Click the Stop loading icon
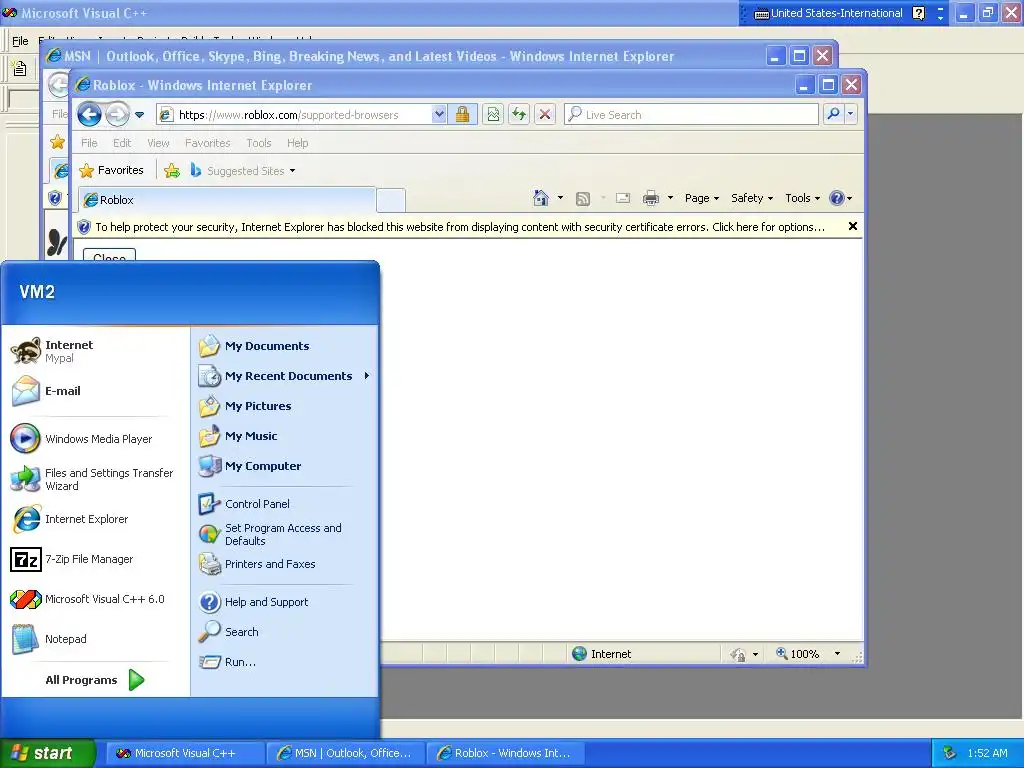Viewport: 1024px width, 768px height. click(x=545, y=115)
